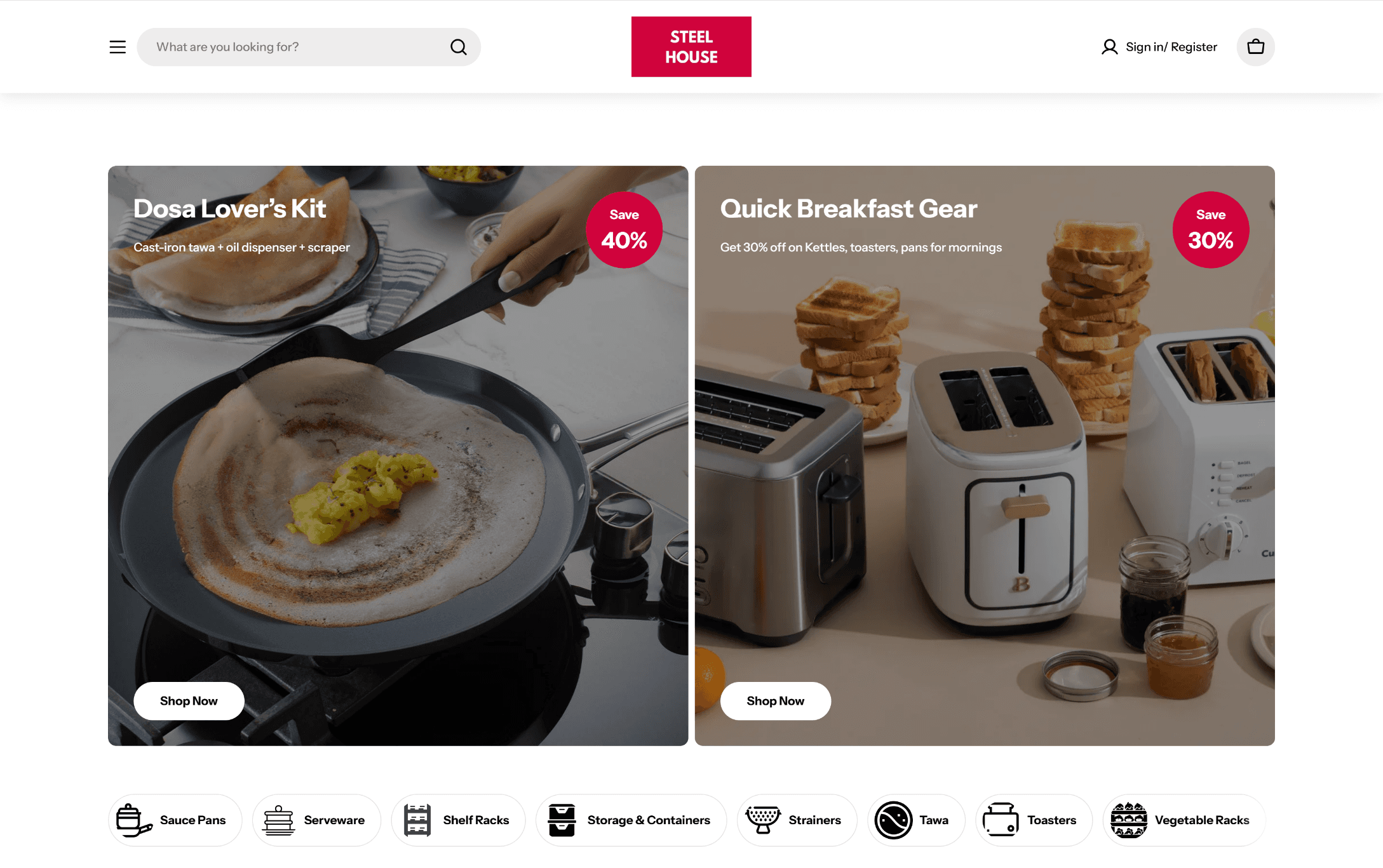
Task: Click Sign in/ Register link
Action: [1171, 47]
